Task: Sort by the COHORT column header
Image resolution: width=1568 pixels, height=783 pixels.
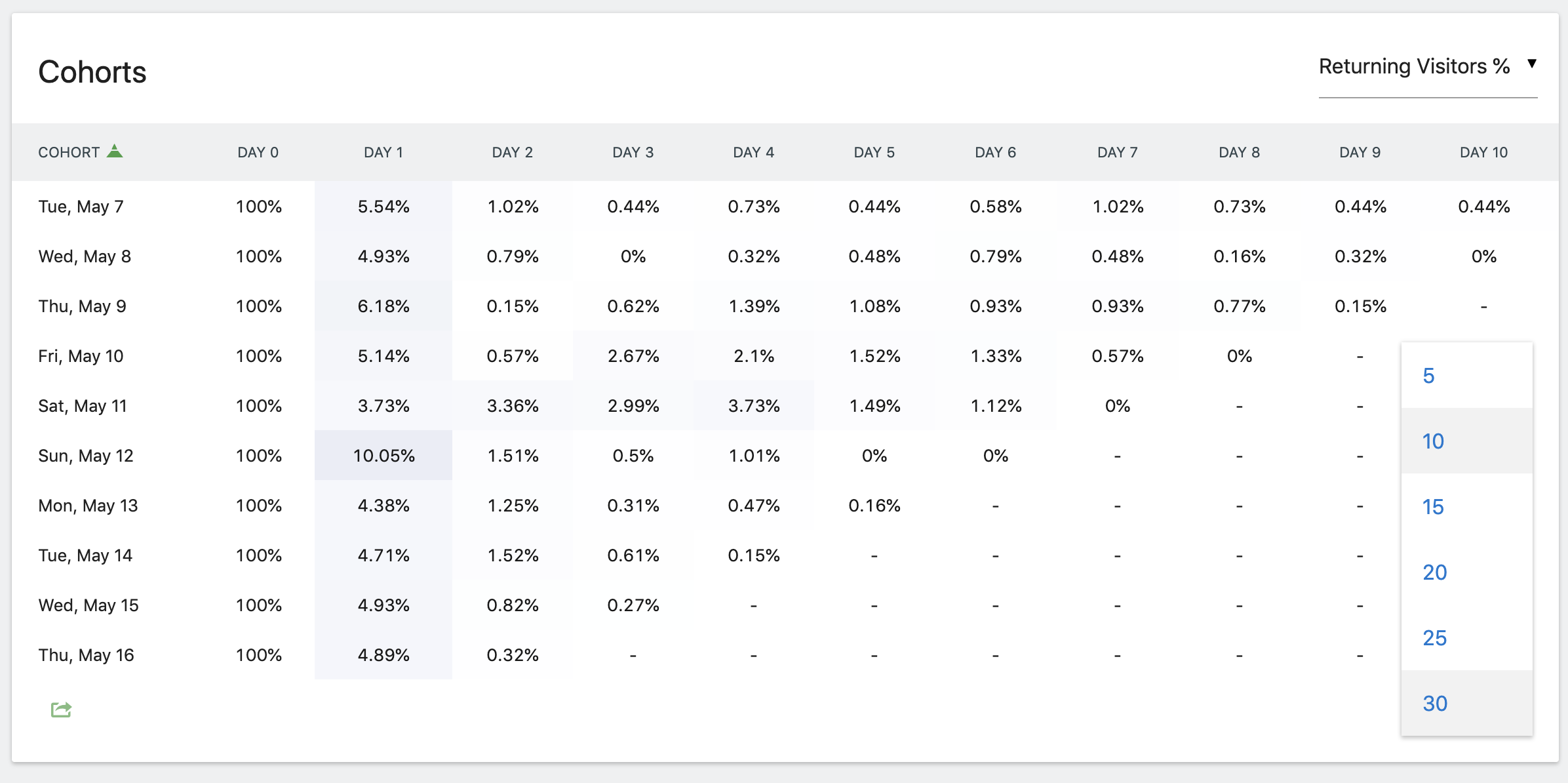Action: [69, 153]
